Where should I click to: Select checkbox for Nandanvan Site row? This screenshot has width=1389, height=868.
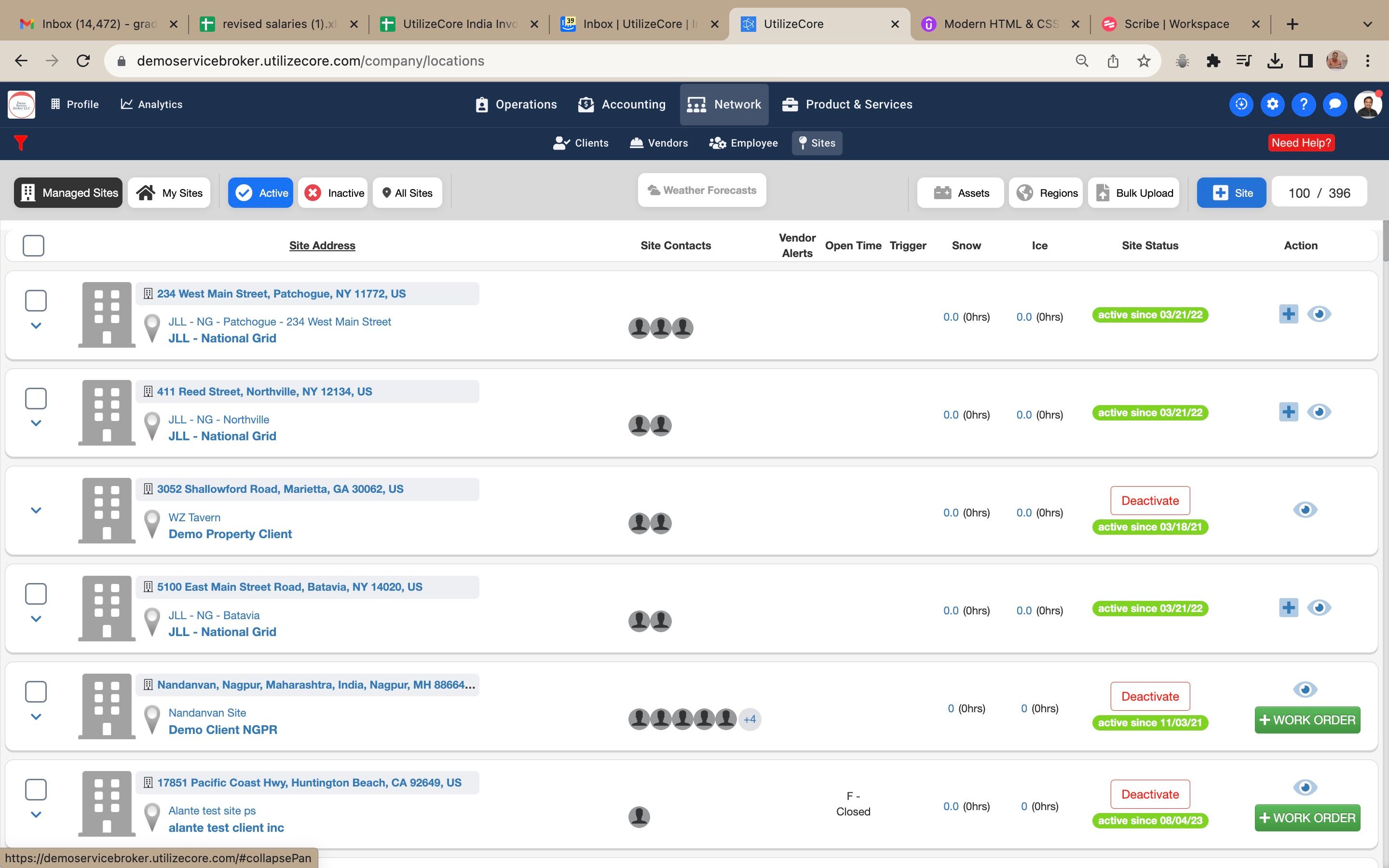click(36, 692)
